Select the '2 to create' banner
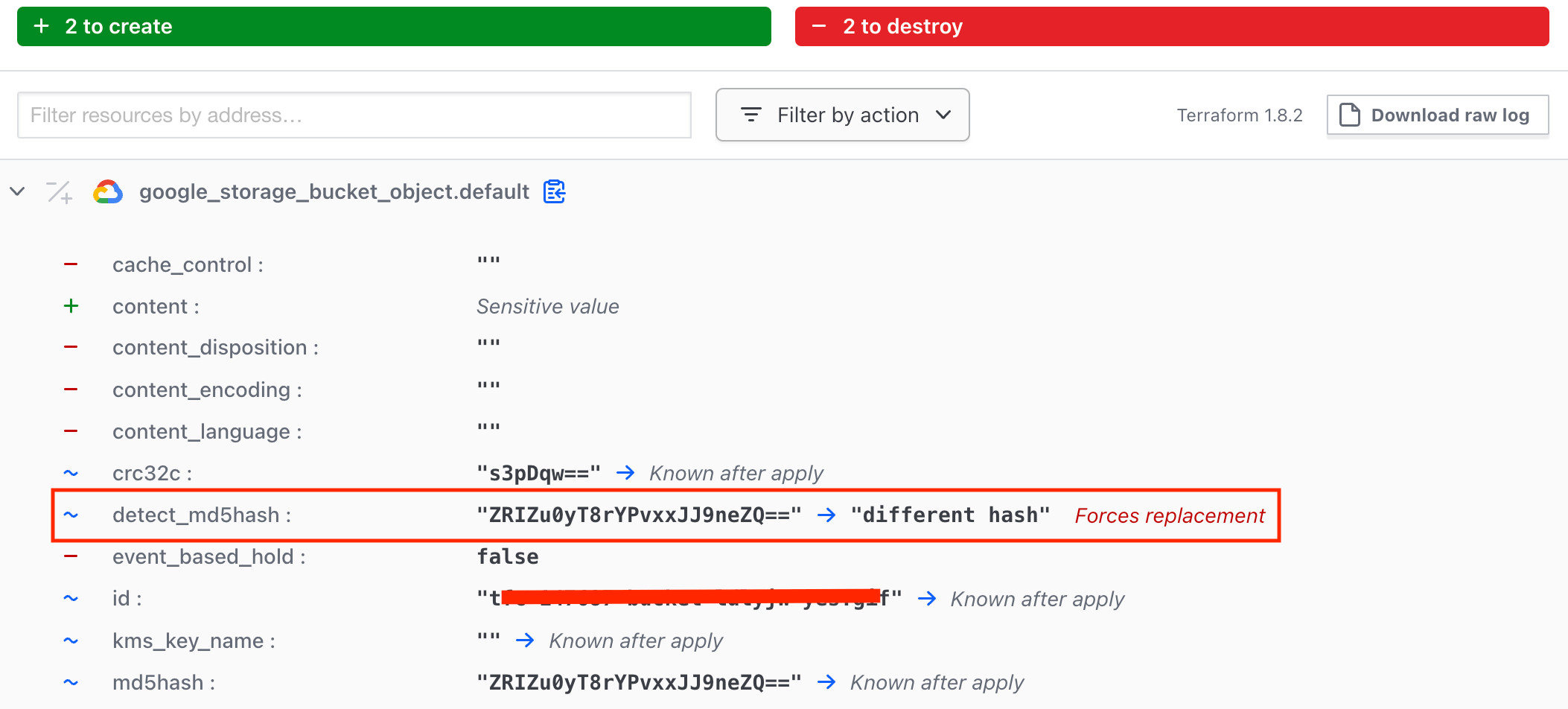 (393, 25)
